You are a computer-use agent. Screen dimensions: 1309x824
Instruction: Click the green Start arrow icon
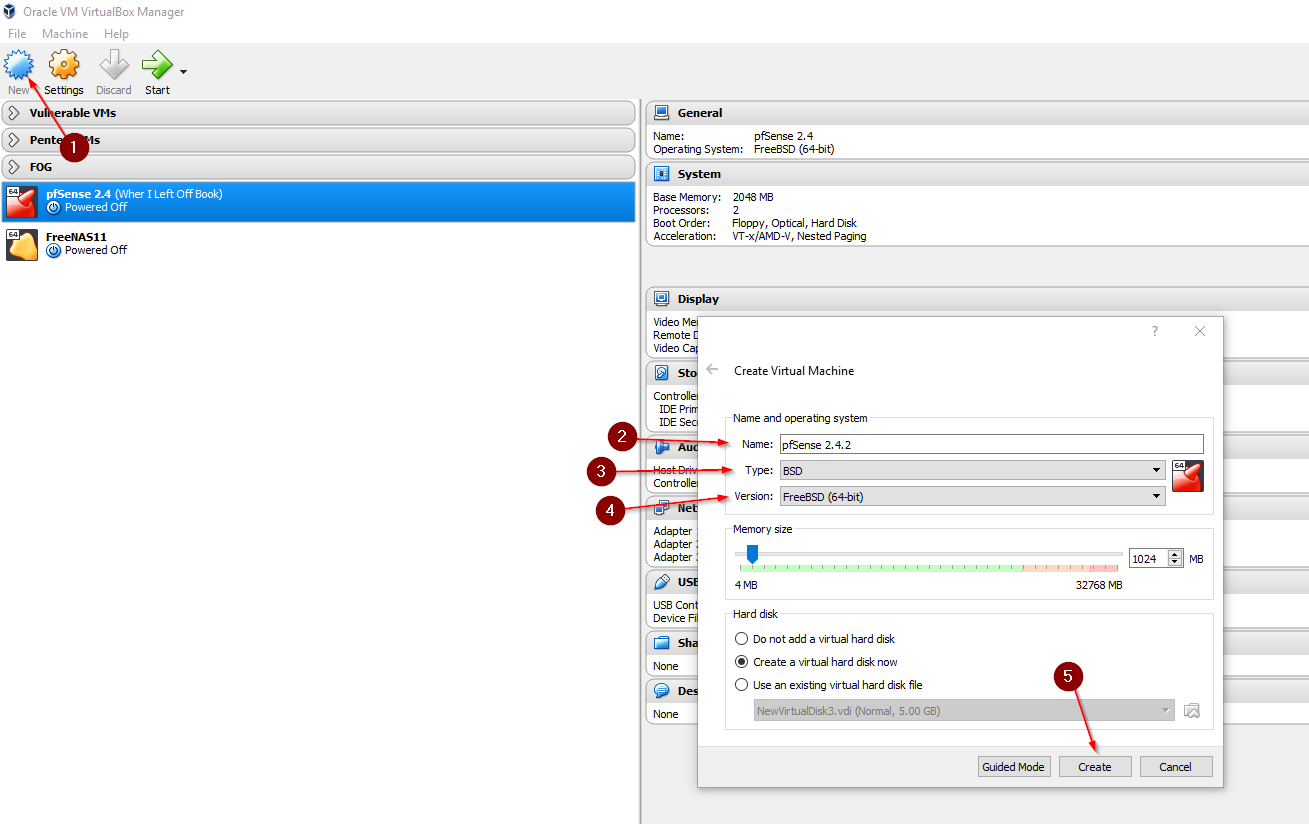[157, 66]
